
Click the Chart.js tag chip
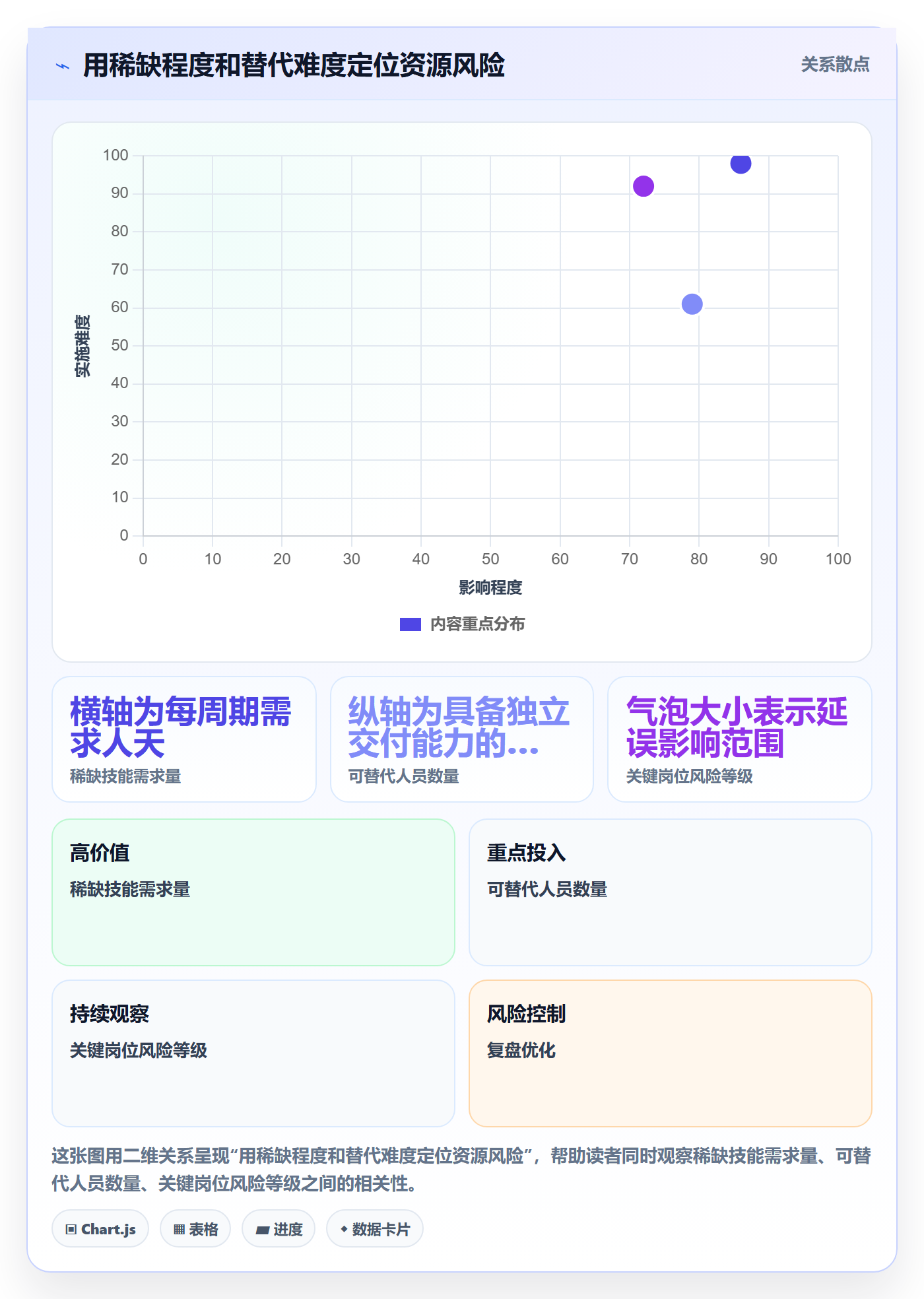pos(100,1229)
